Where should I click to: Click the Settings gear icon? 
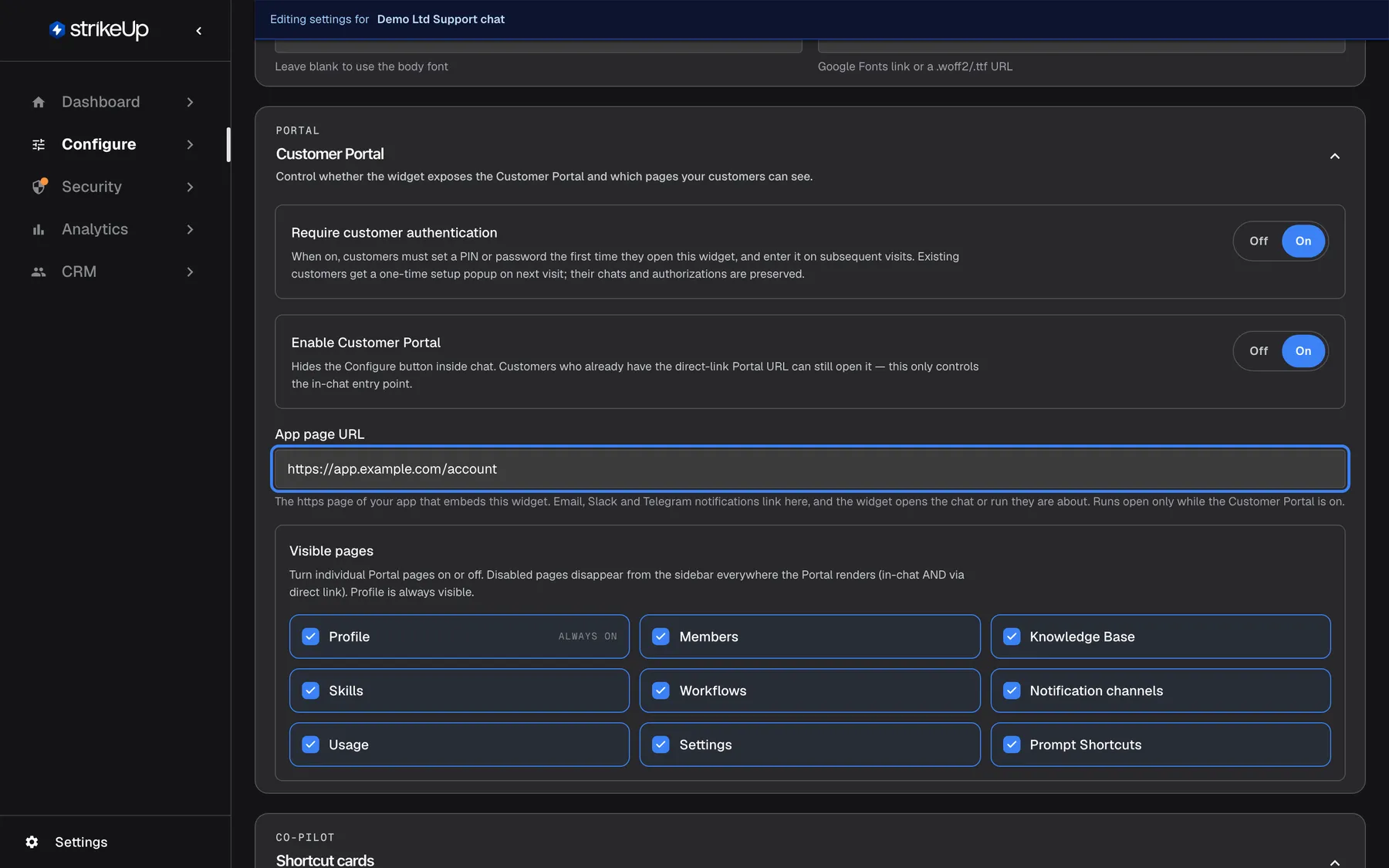point(32,842)
